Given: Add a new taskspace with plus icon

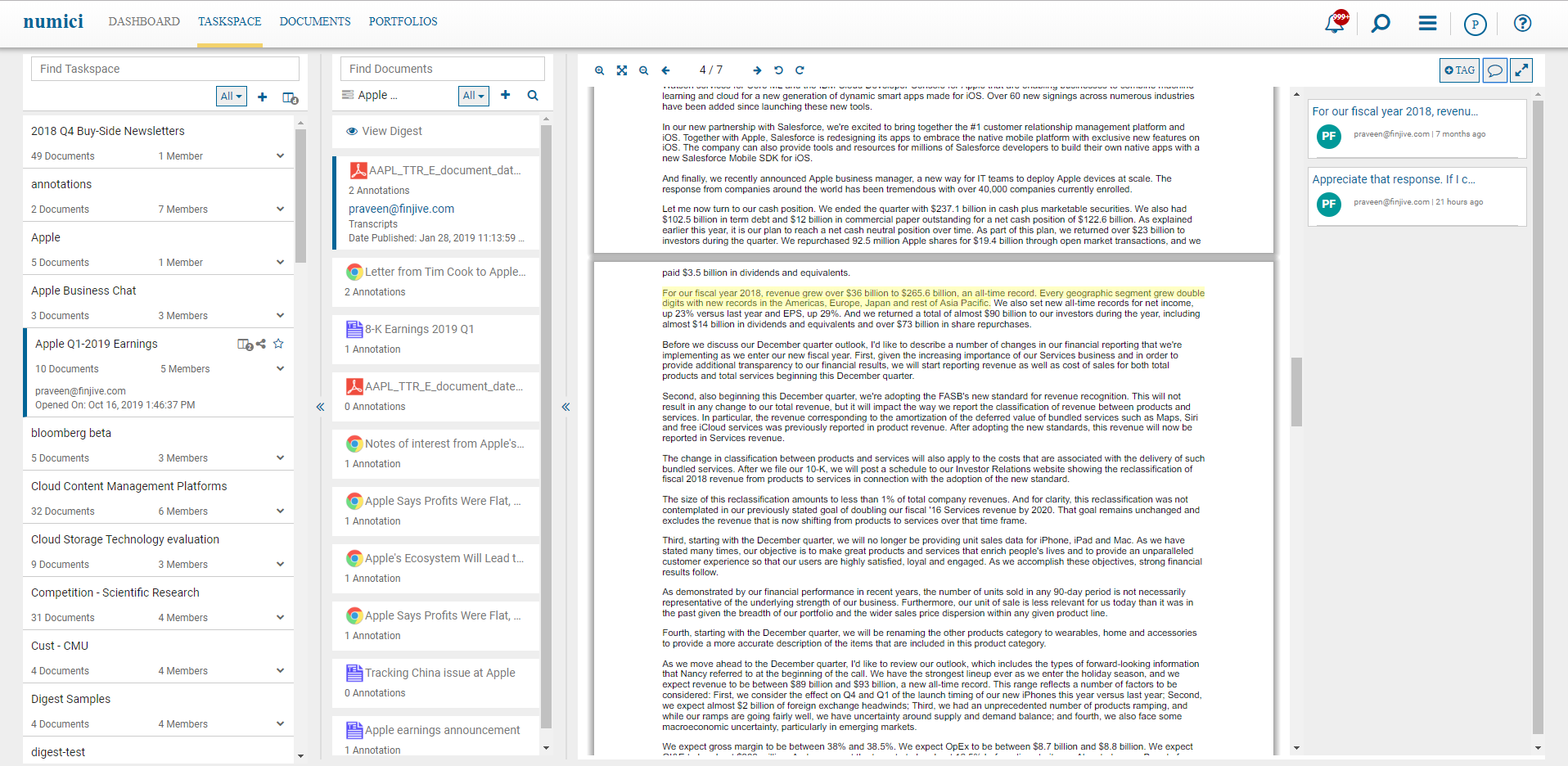Looking at the screenshot, I should click(263, 97).
